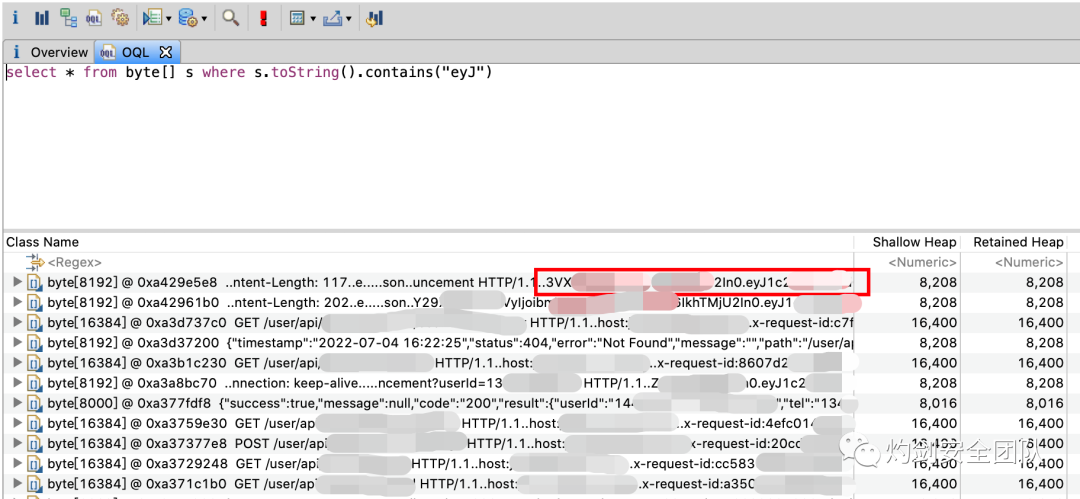Sort by the Class Name column header
The image size is (1080, 499).
[43, 242]
